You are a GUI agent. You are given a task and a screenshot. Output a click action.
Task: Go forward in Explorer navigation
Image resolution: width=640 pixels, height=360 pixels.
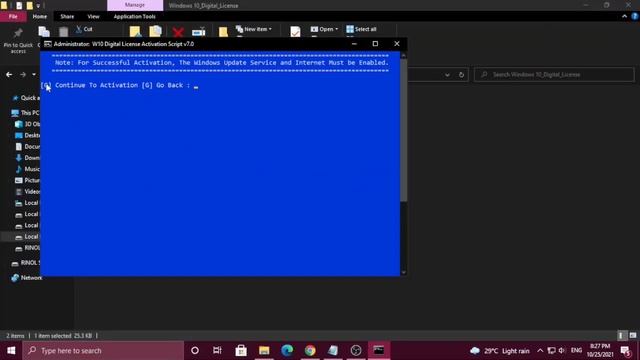click(x=23, y=75)
